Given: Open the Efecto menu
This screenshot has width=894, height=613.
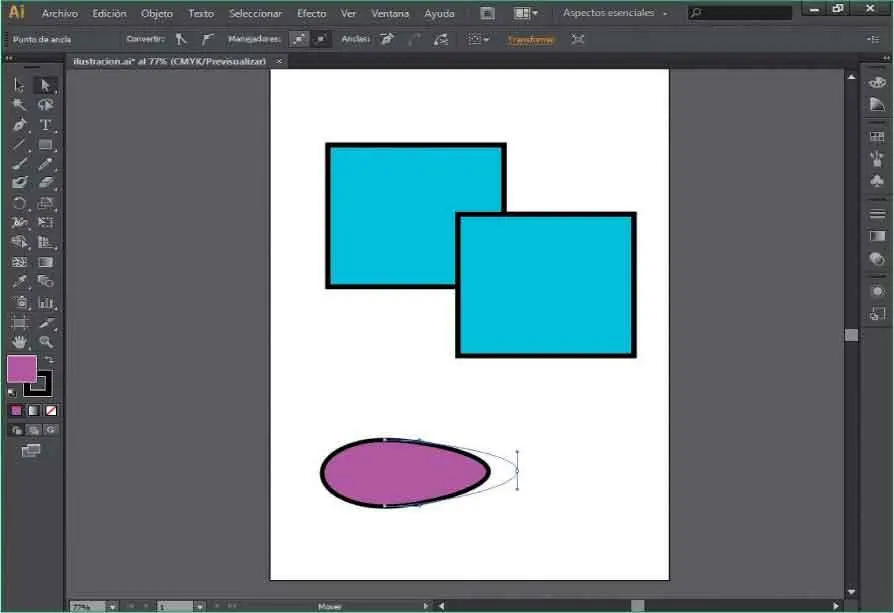Looking at the screenshot, I should click(x=311, y=13).
